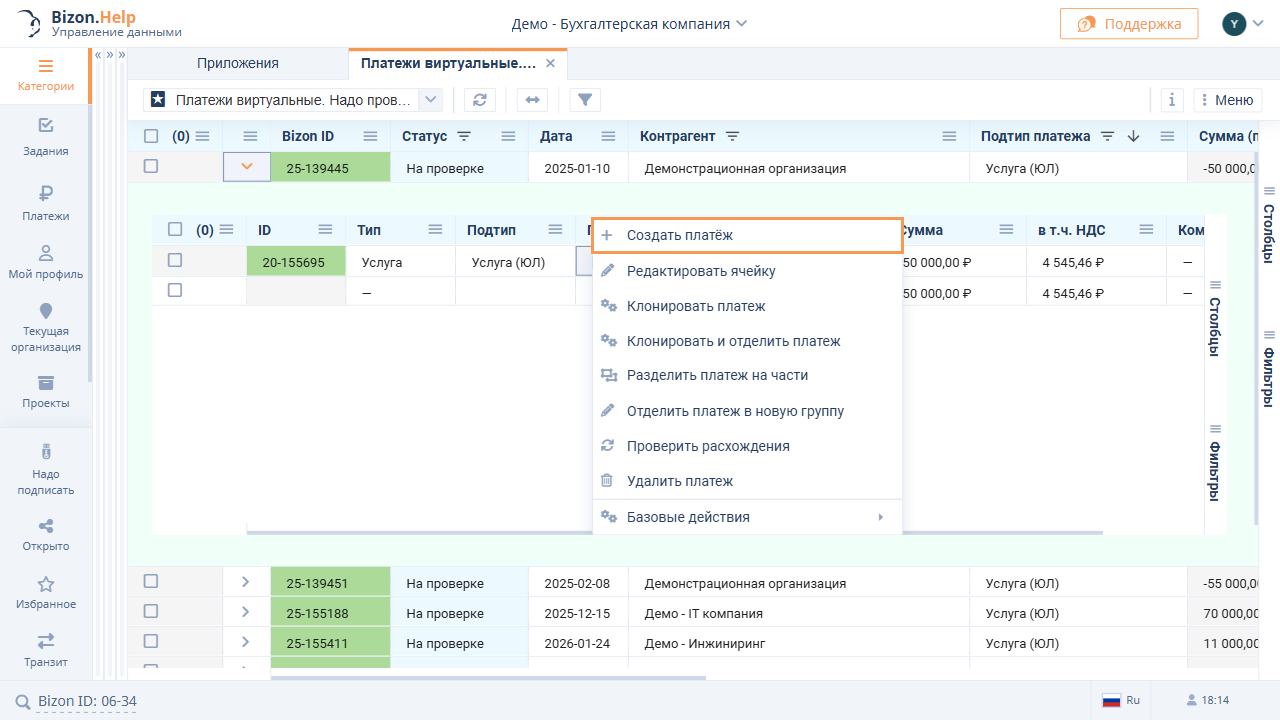Open Задания in the left sidebar
Image resolution: width=1280 pixels, height=720 pixels.
click(46, 137)
